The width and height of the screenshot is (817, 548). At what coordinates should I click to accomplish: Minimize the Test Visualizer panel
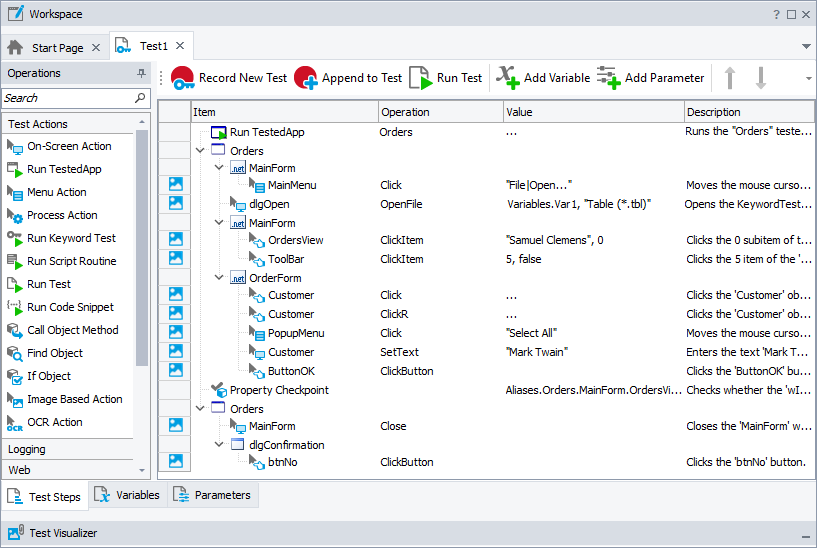click(806, 536)
